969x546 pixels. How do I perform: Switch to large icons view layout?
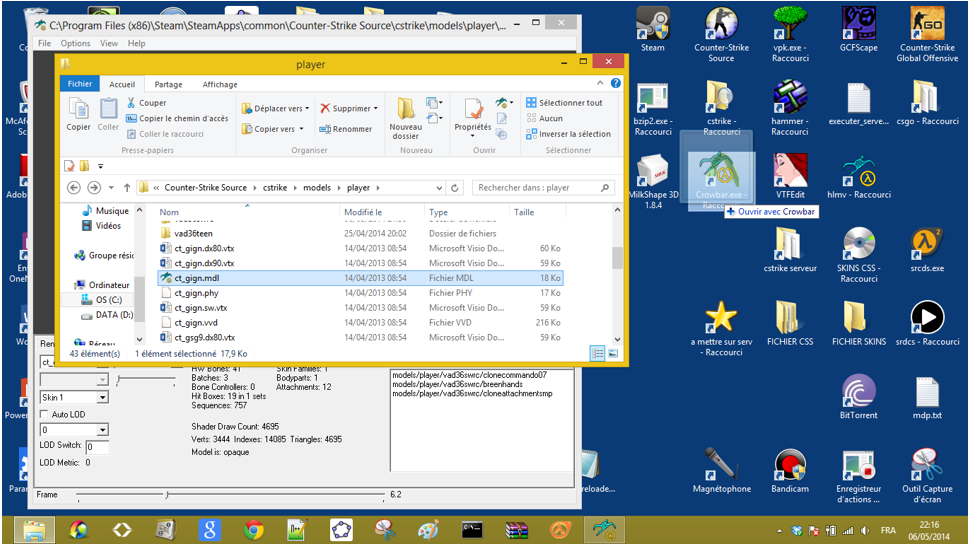coord(613,353)
